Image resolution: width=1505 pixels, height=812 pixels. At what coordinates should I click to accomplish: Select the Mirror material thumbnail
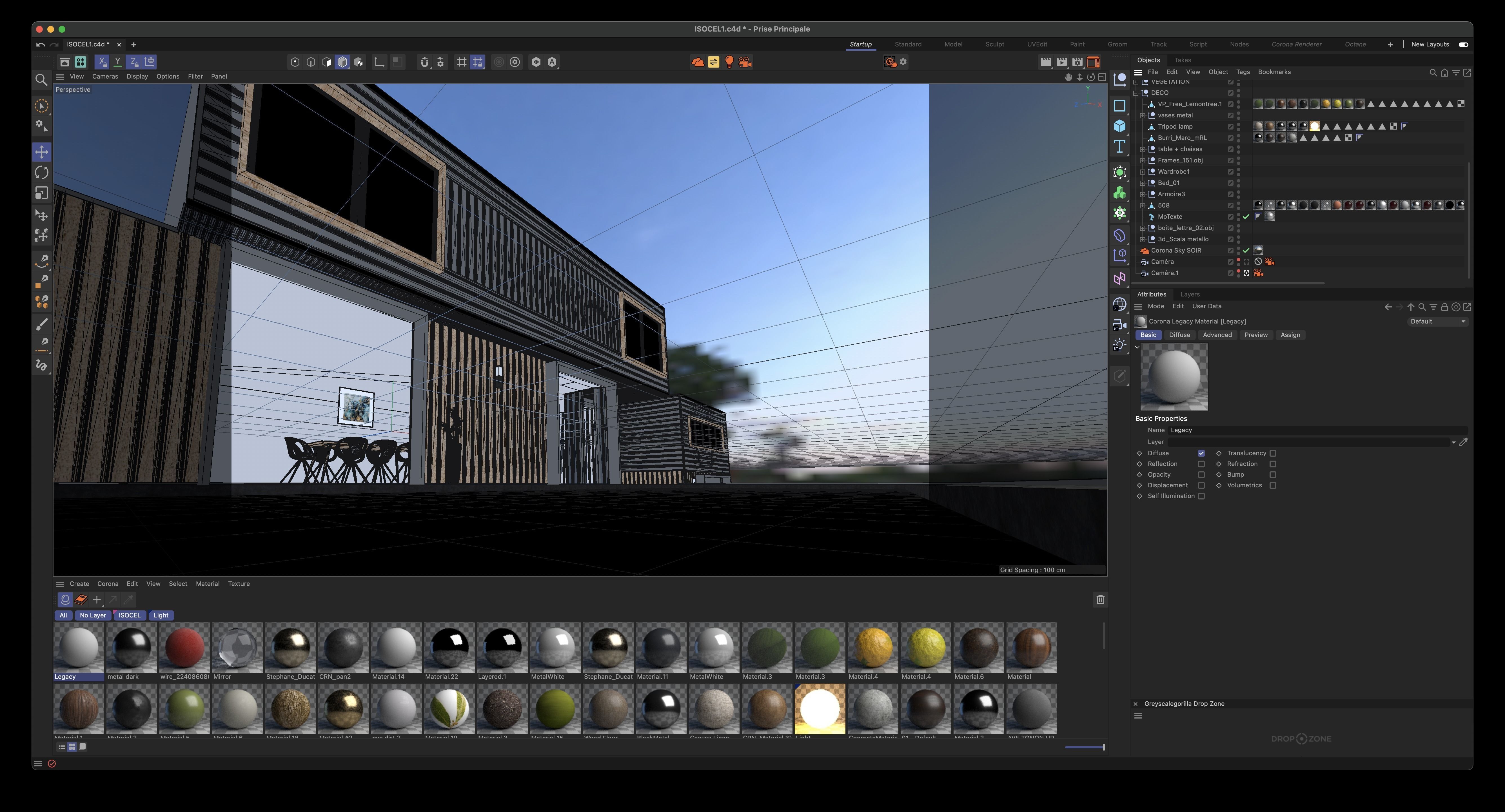tap(237, 651)
